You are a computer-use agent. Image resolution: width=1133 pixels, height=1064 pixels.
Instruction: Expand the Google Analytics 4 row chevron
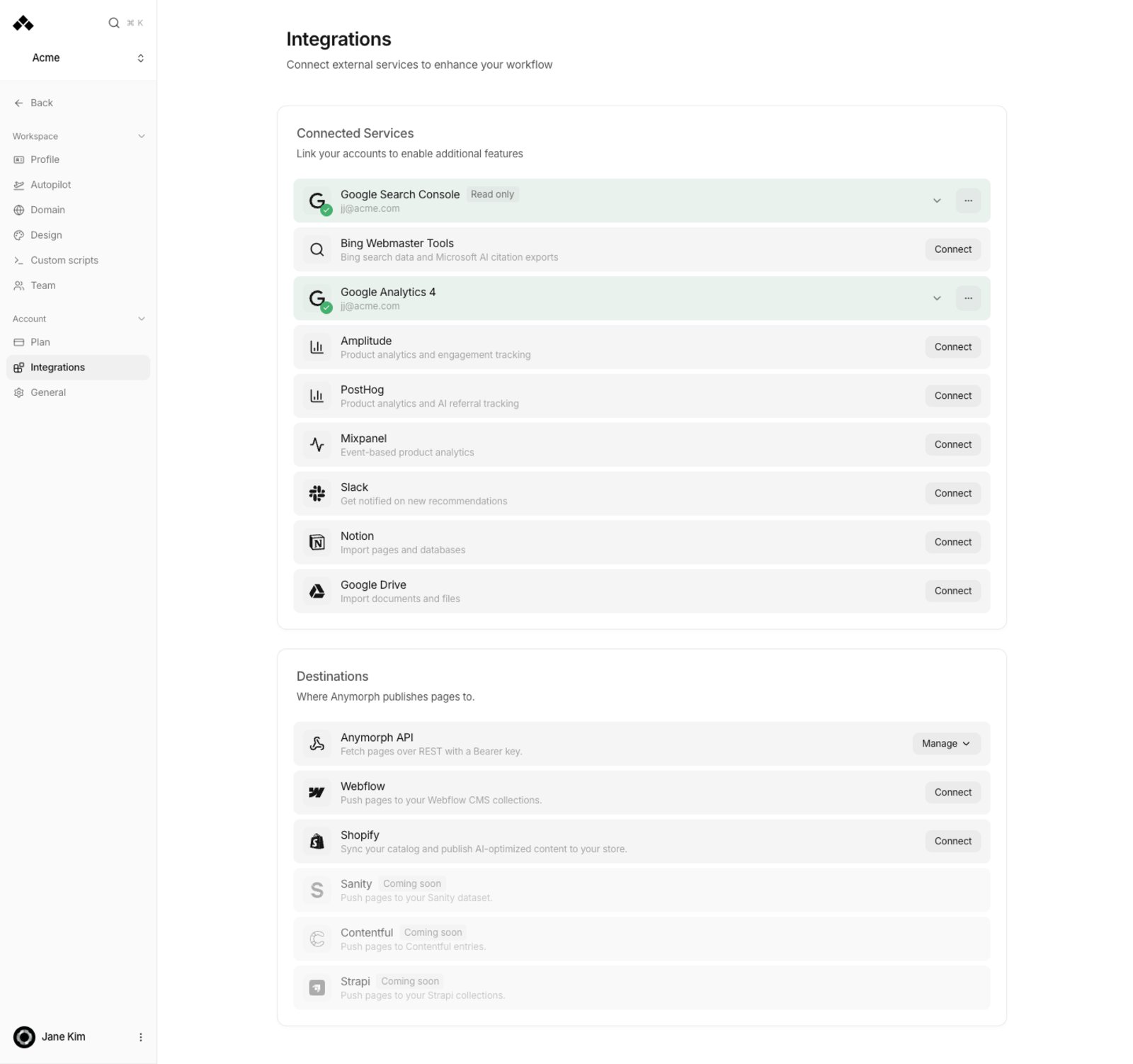coord(937,298)
